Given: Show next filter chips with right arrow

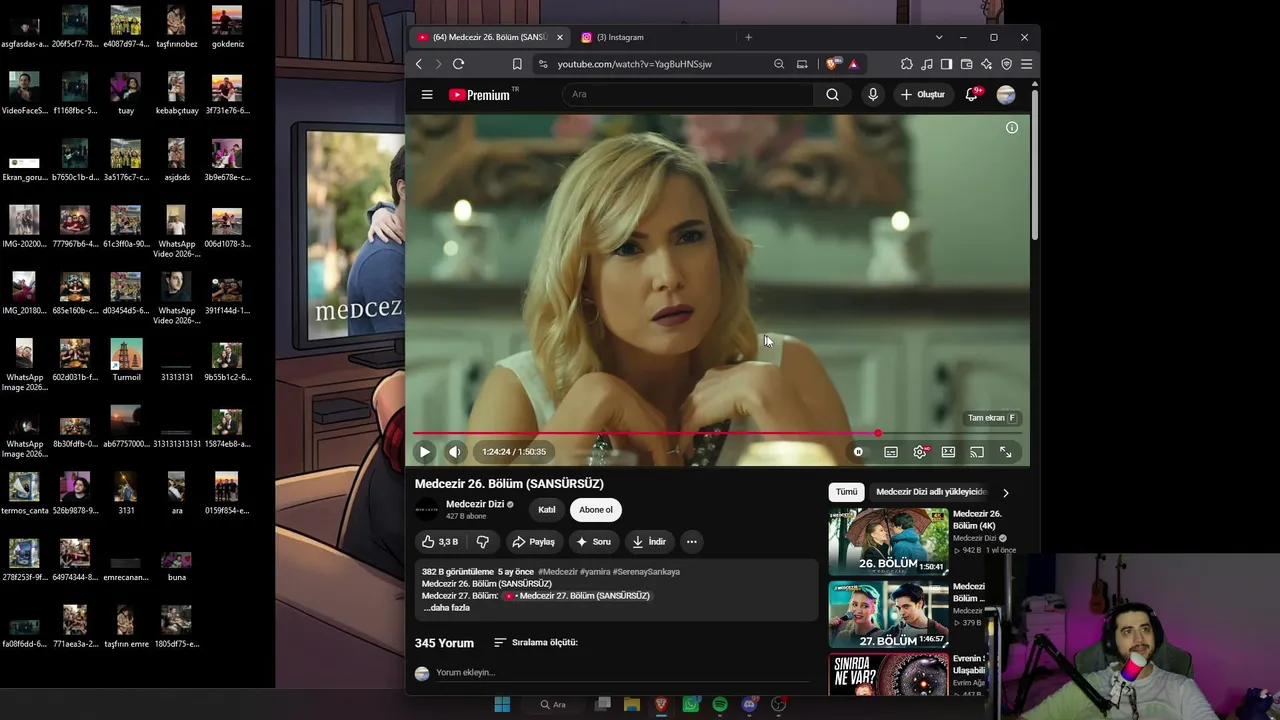Looking at the screenshot, I should (x=1005, y=493).
